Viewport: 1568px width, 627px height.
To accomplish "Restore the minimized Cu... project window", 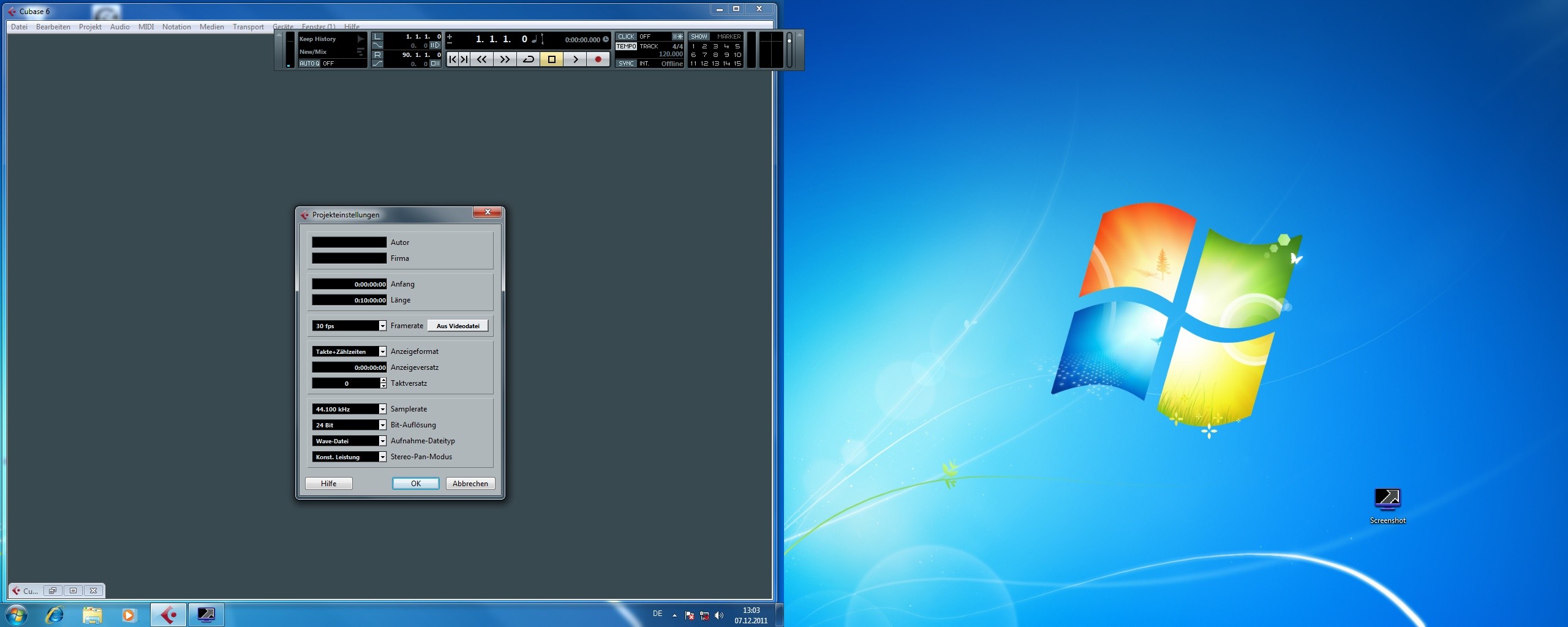I will point(53,591).
